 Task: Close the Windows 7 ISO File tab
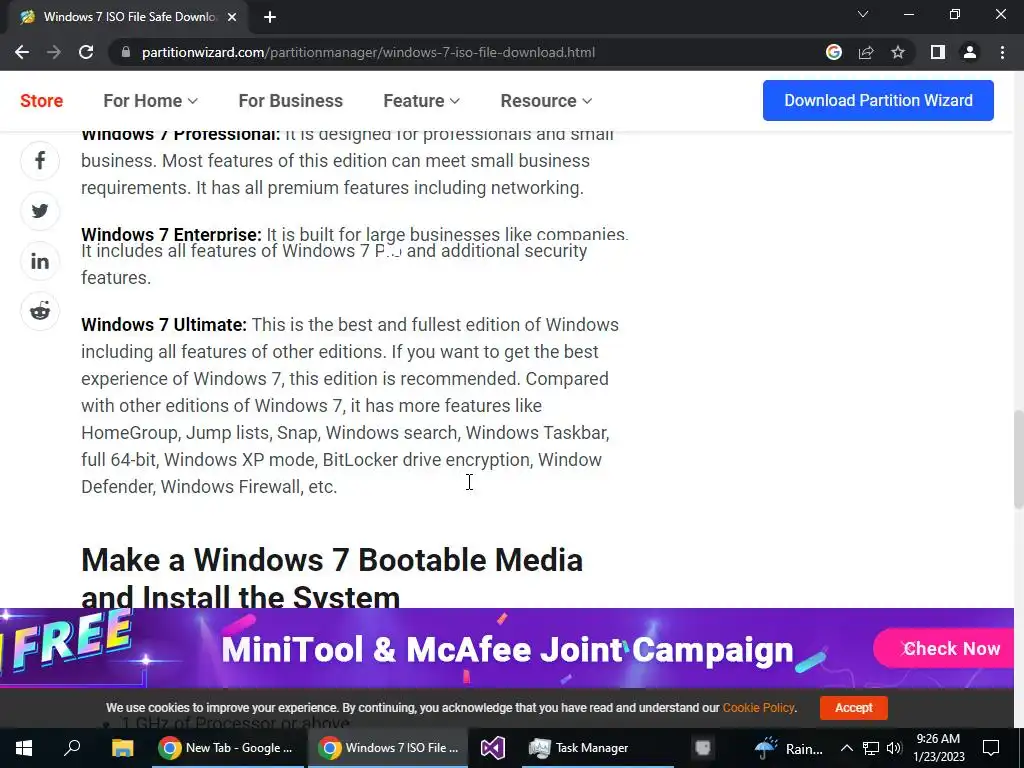point(232,17)
